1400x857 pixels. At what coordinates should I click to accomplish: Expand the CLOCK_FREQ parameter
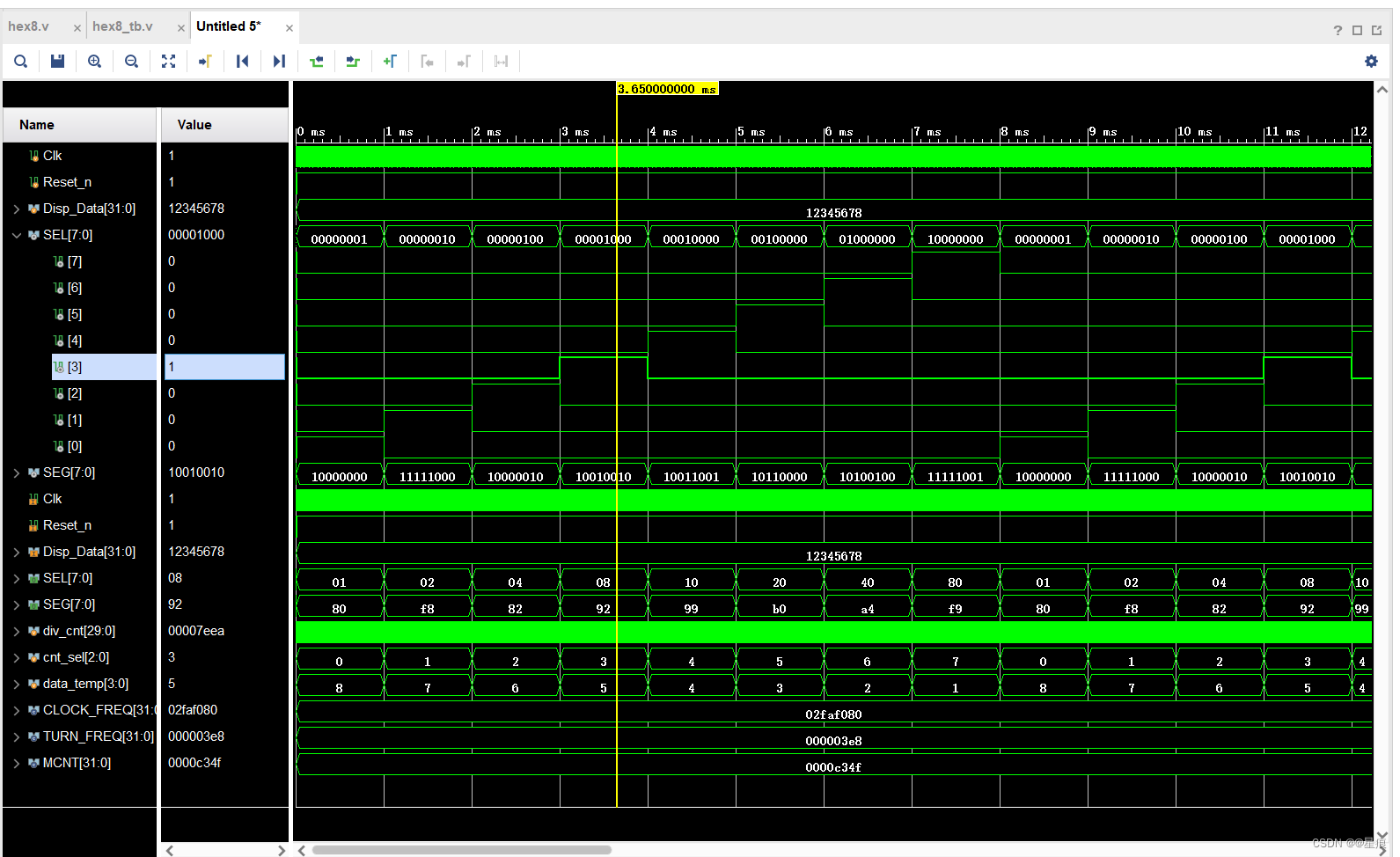tap(17, 710)
